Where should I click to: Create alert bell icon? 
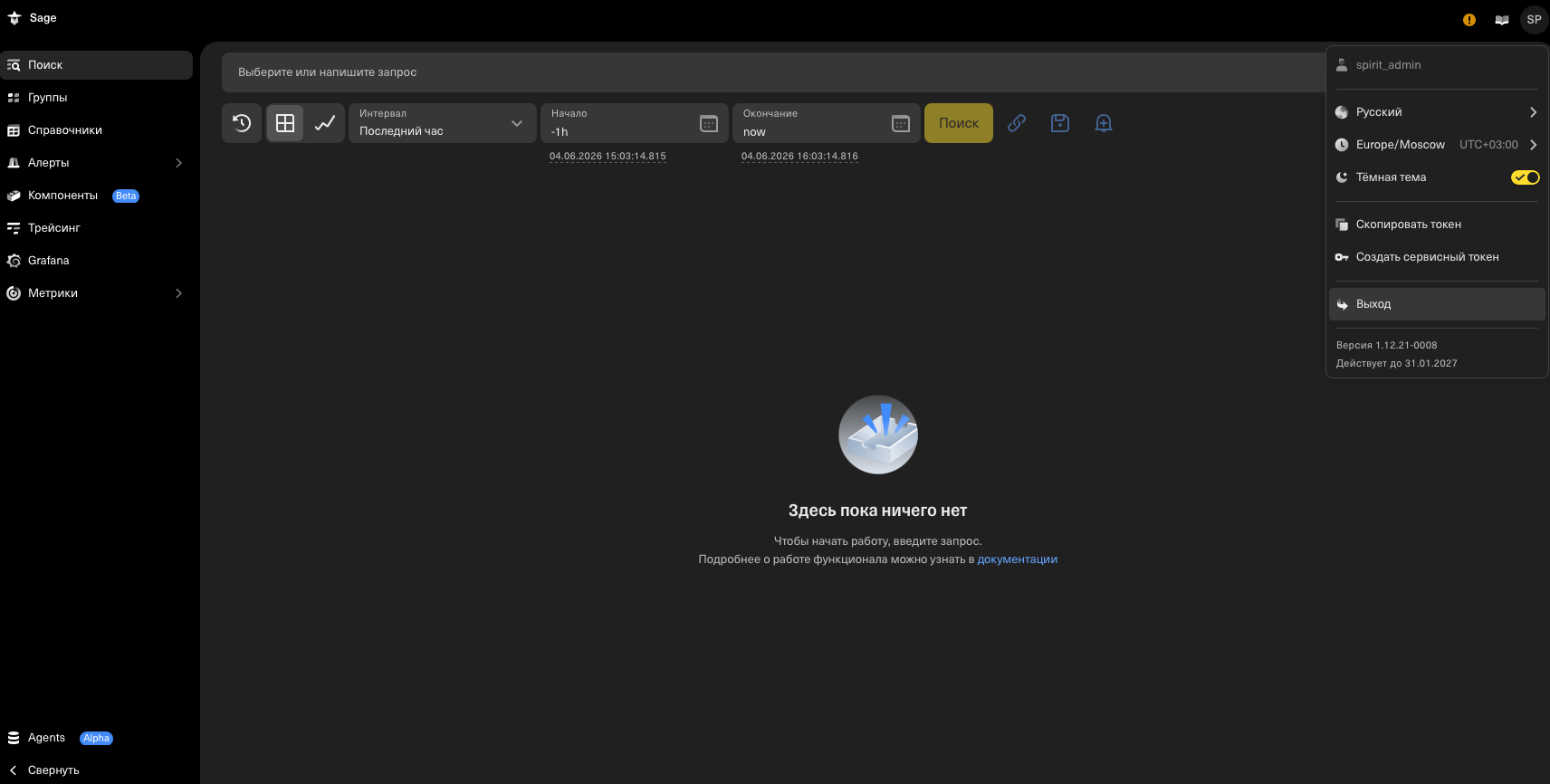click(1104, 123)
